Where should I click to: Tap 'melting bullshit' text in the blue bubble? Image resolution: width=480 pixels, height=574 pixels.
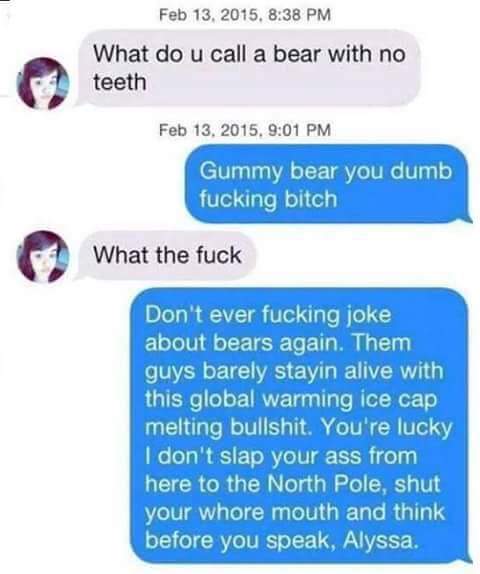point(227,427)
